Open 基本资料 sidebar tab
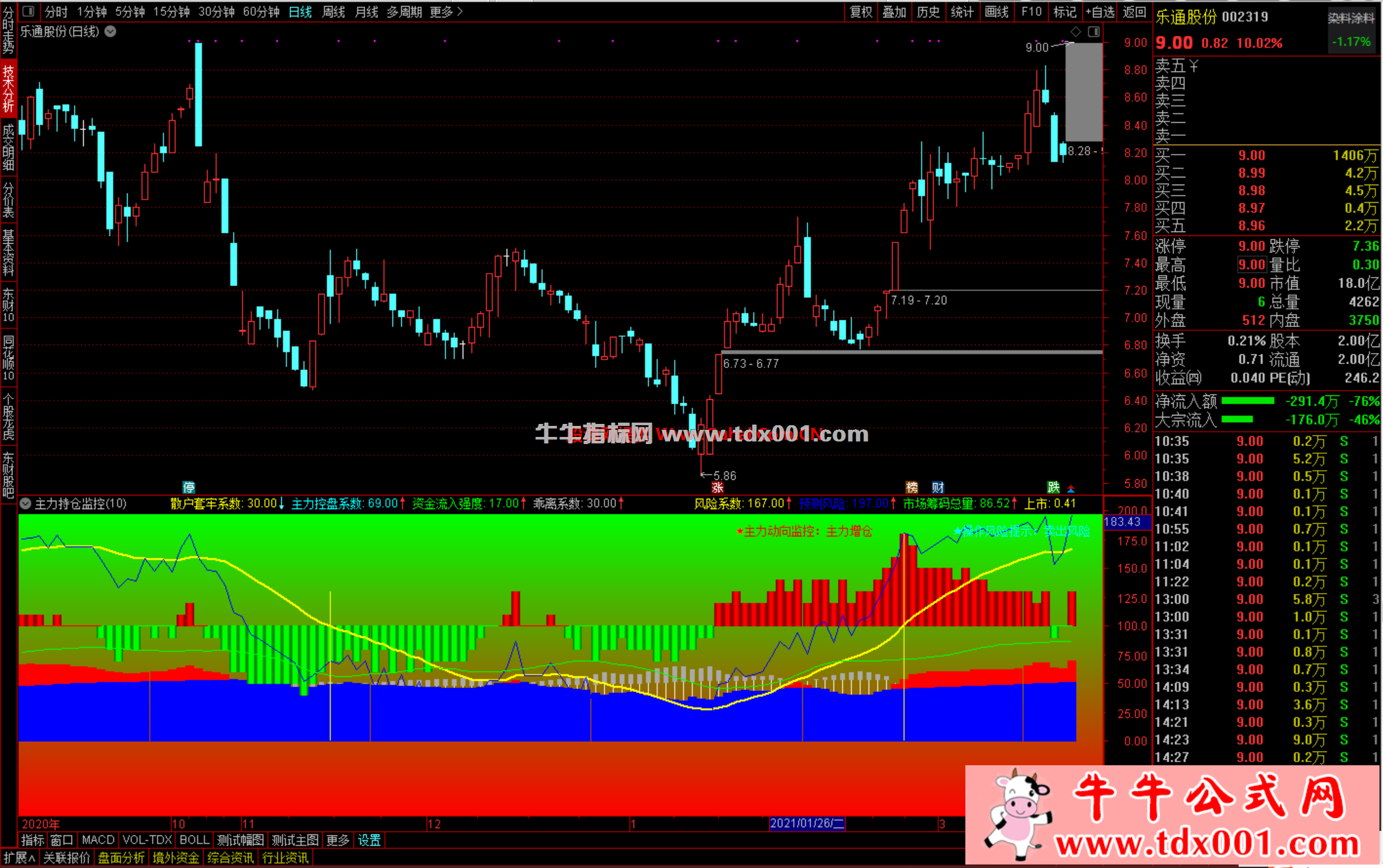The width and height of the screenshot is (1383, 868). point(8,253)
